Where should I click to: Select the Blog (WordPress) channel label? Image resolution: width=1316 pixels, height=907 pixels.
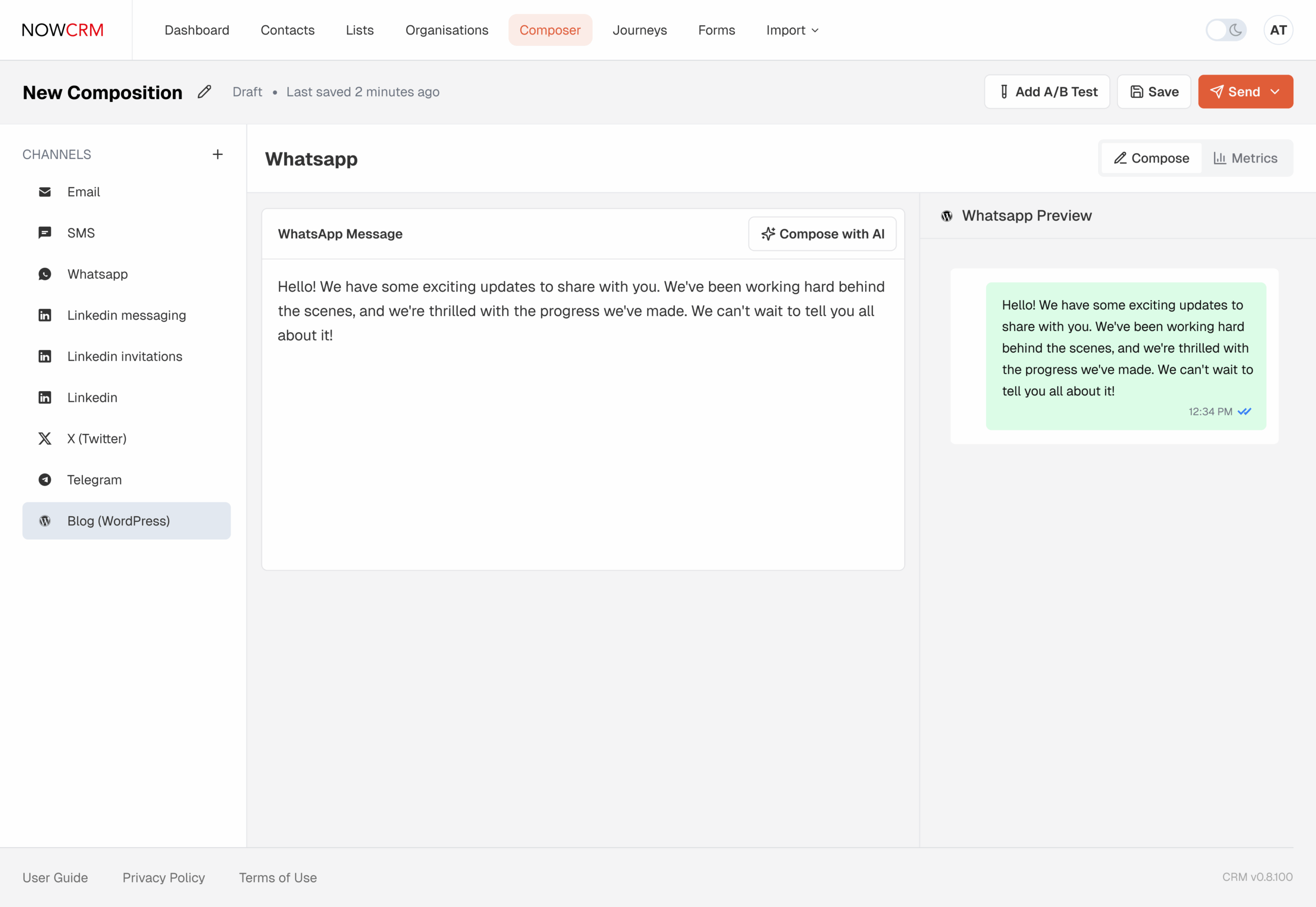coord(119,521)
